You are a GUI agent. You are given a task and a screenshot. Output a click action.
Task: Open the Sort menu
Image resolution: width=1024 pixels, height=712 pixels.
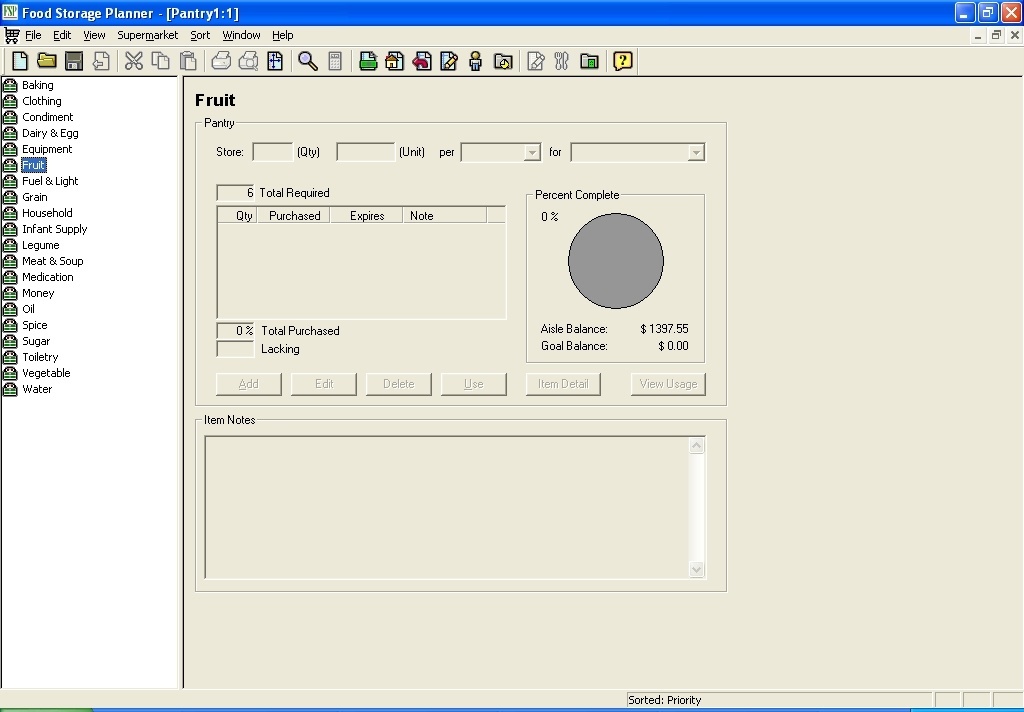[199, 35]
